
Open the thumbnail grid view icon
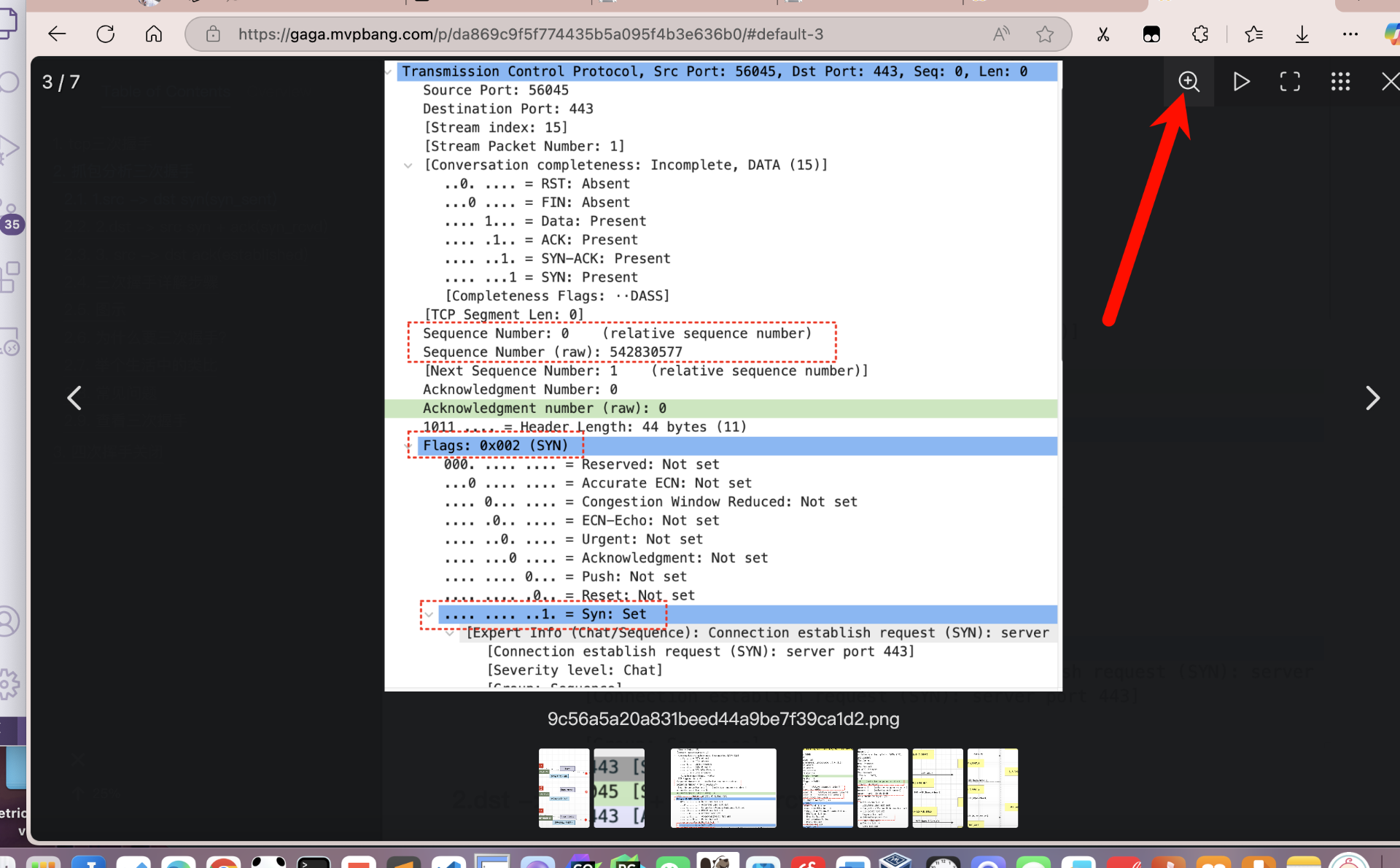point(1340,81)
